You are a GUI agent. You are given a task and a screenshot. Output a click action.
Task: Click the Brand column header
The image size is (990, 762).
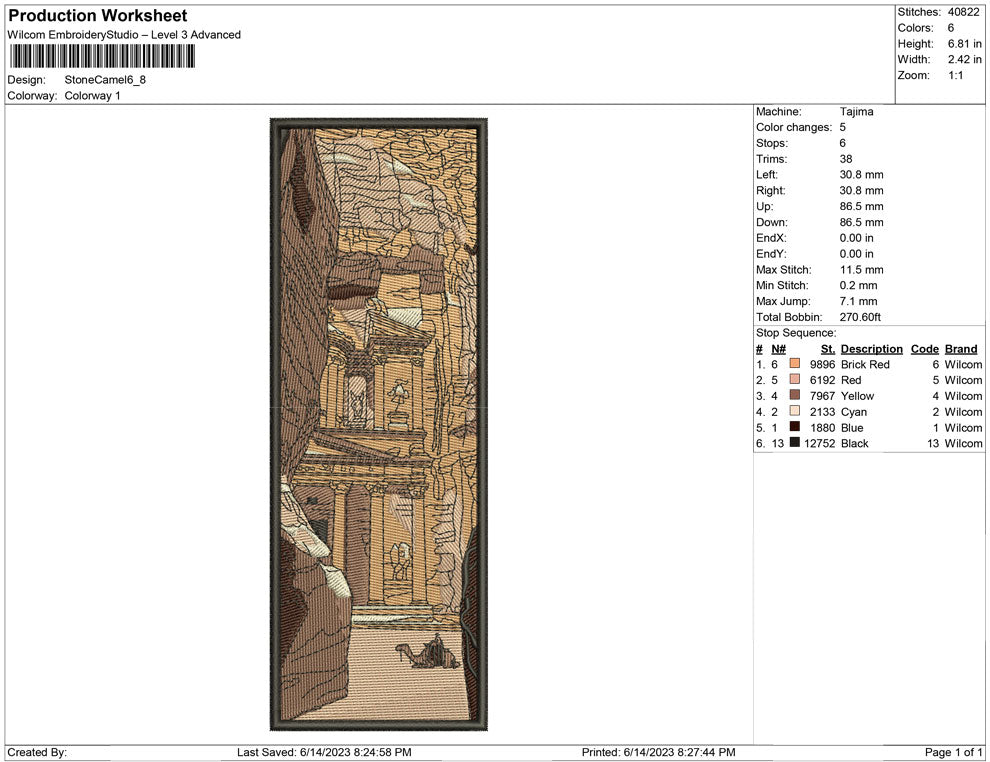[x=961, y=349]
